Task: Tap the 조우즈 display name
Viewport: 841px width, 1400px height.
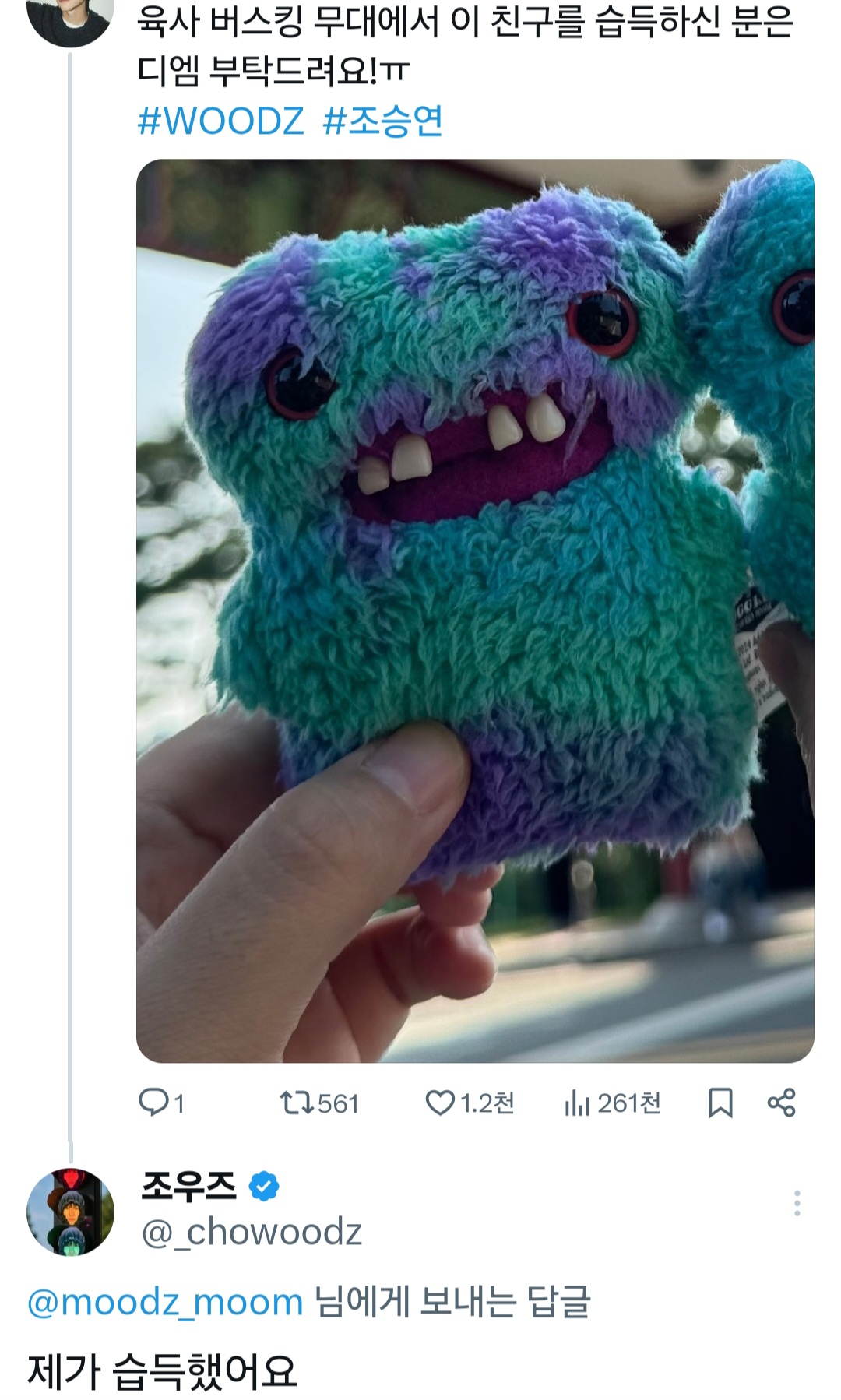Action: pyautogui.click(x=189, y=1187)
